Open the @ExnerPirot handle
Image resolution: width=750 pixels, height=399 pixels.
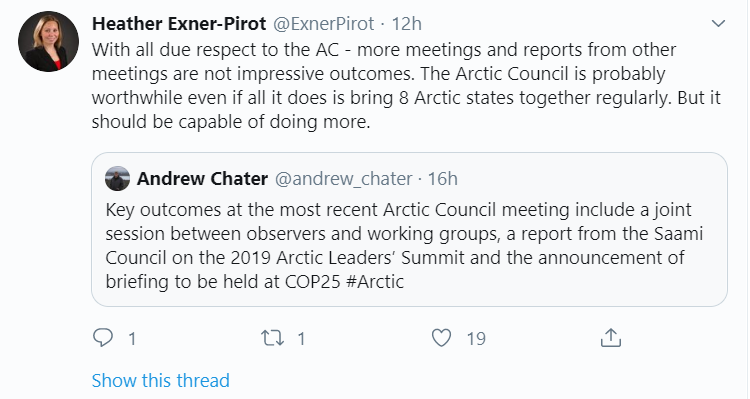[x=324, y=23]
